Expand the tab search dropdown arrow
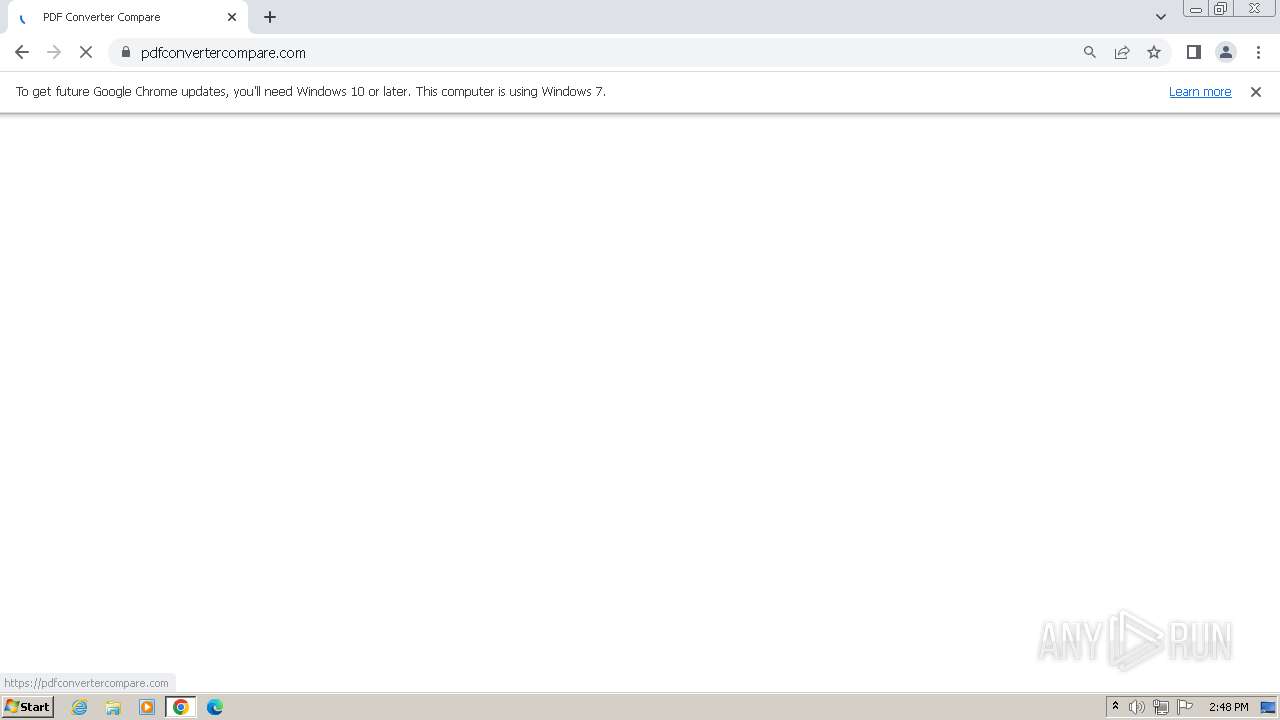1280x720 pixels. pyautogui.click(x=1161, y=17)
